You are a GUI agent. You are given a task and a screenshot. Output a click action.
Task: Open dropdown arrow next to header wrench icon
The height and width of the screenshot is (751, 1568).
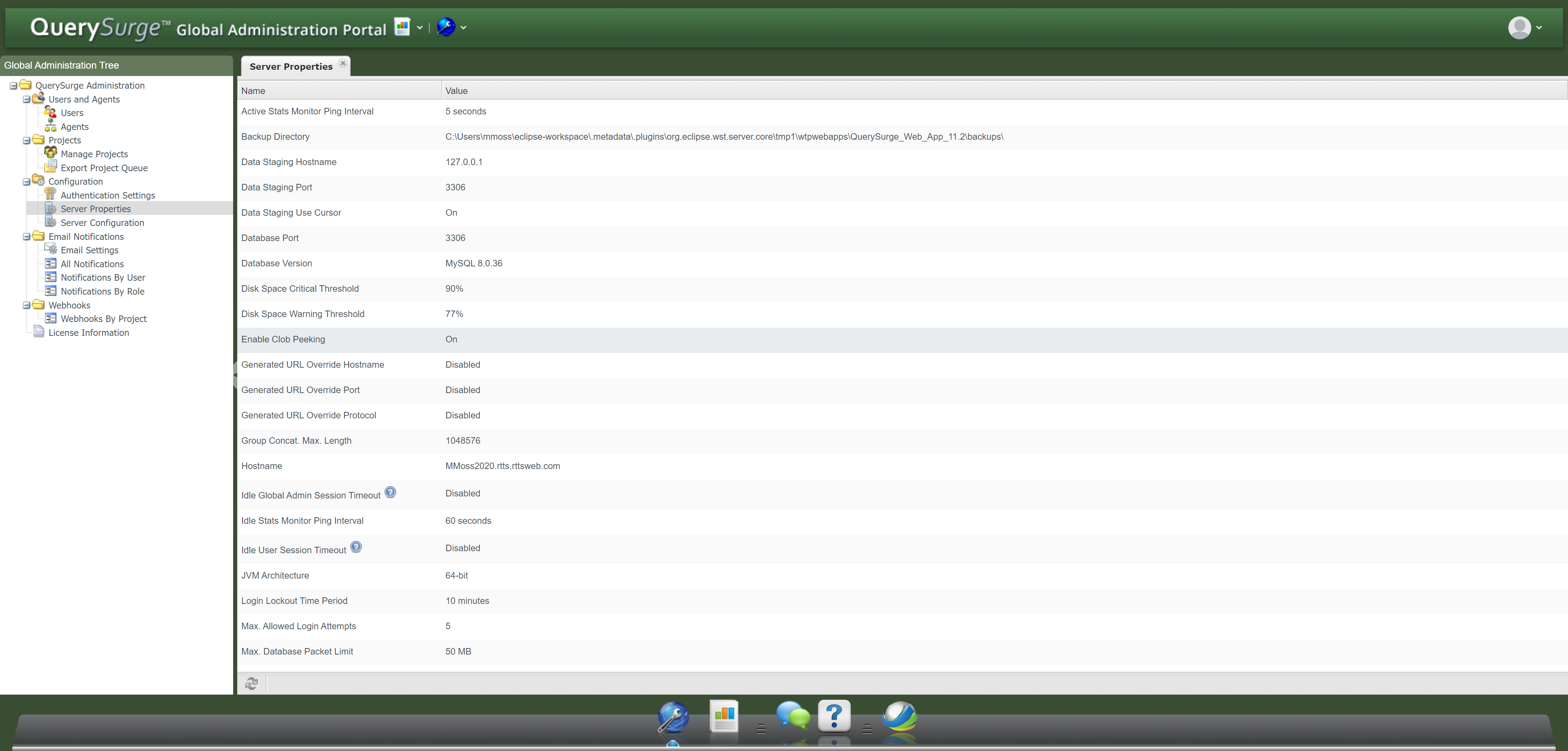click(464, 27)
